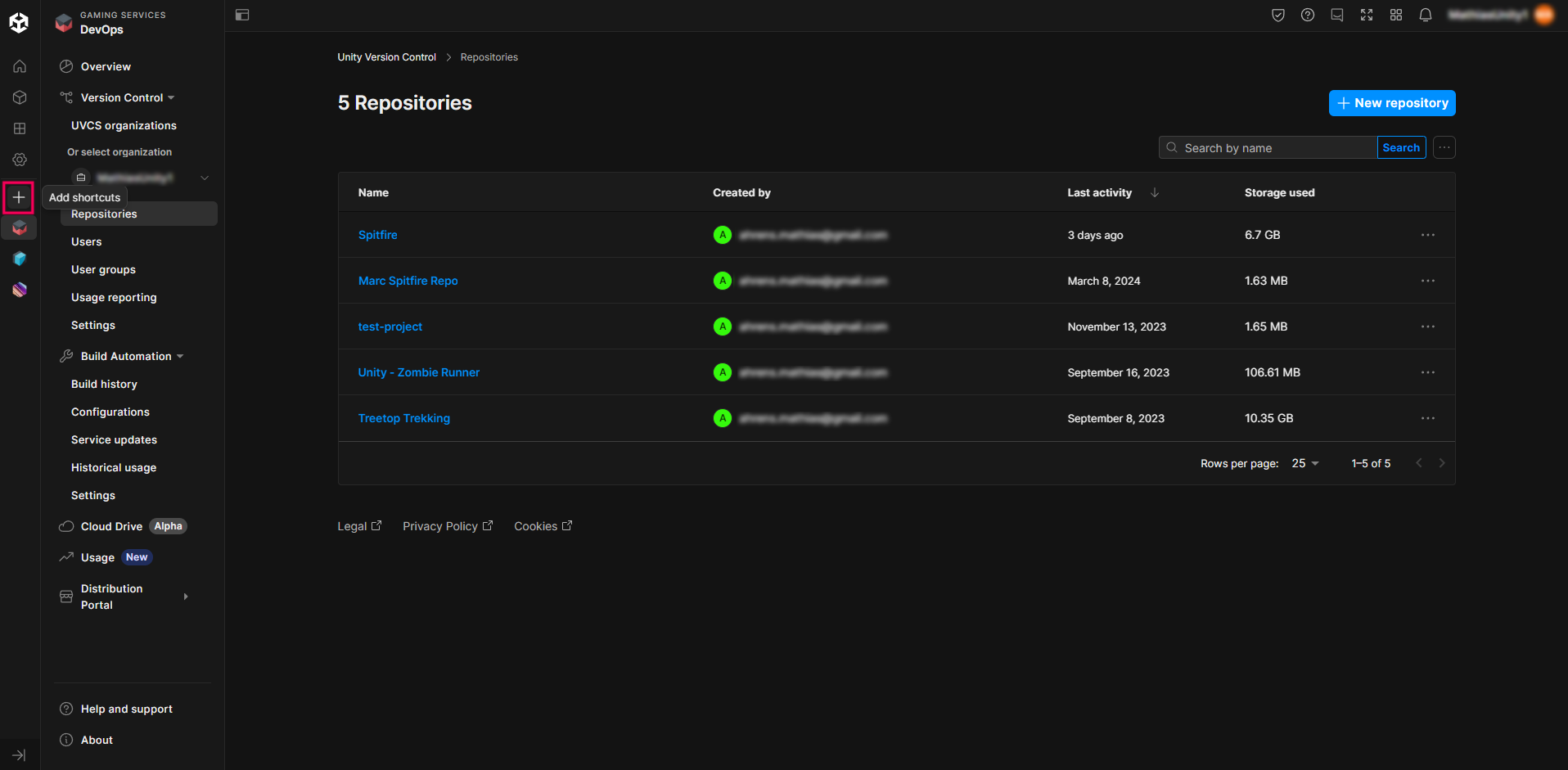Click the New repository button

[x=1391, y=103]
